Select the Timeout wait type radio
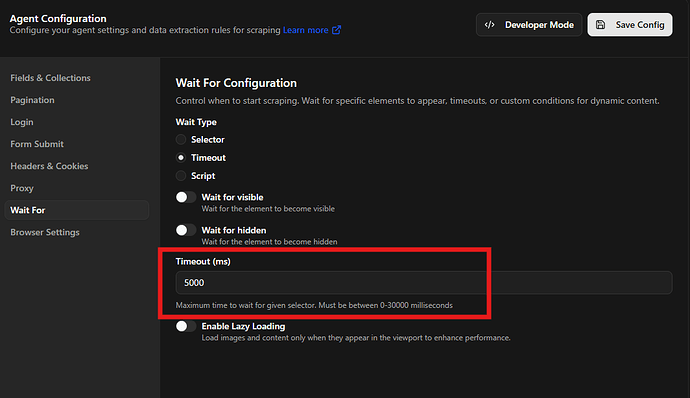 [181, 158]
